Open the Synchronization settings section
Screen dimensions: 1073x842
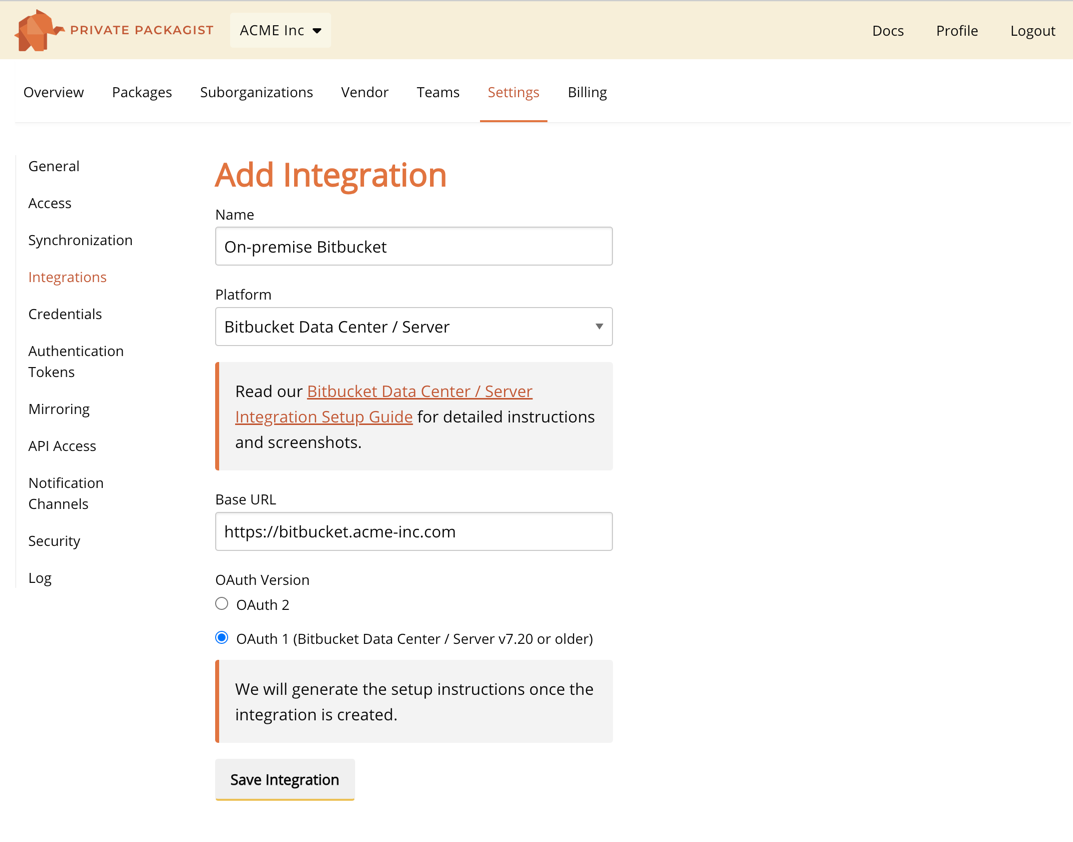click(x=80, y=240)
